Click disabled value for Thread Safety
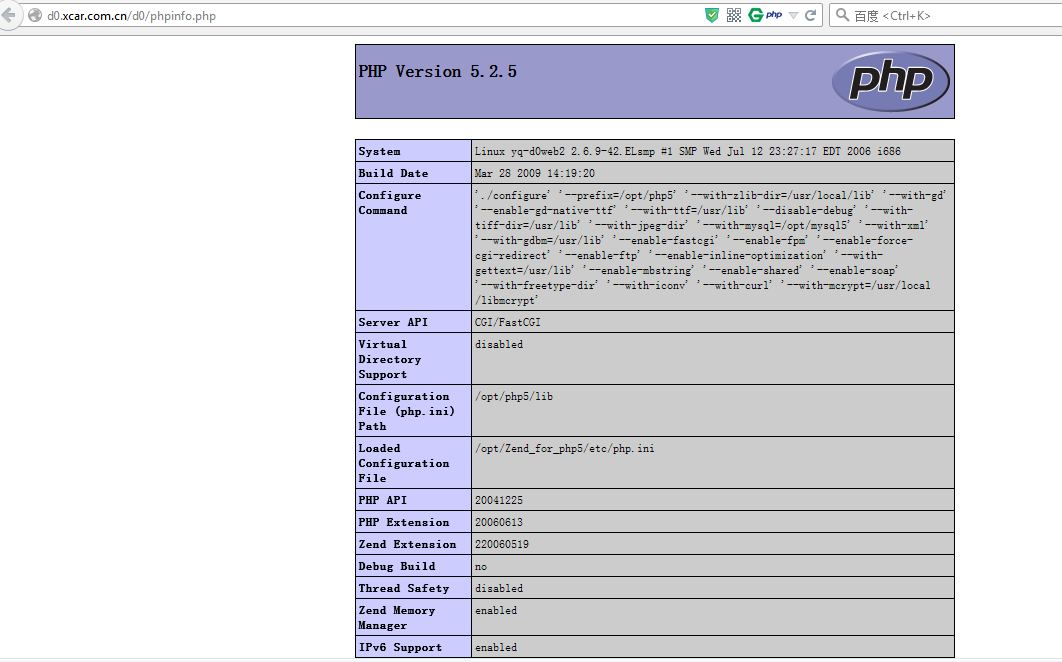 (498, 588)
